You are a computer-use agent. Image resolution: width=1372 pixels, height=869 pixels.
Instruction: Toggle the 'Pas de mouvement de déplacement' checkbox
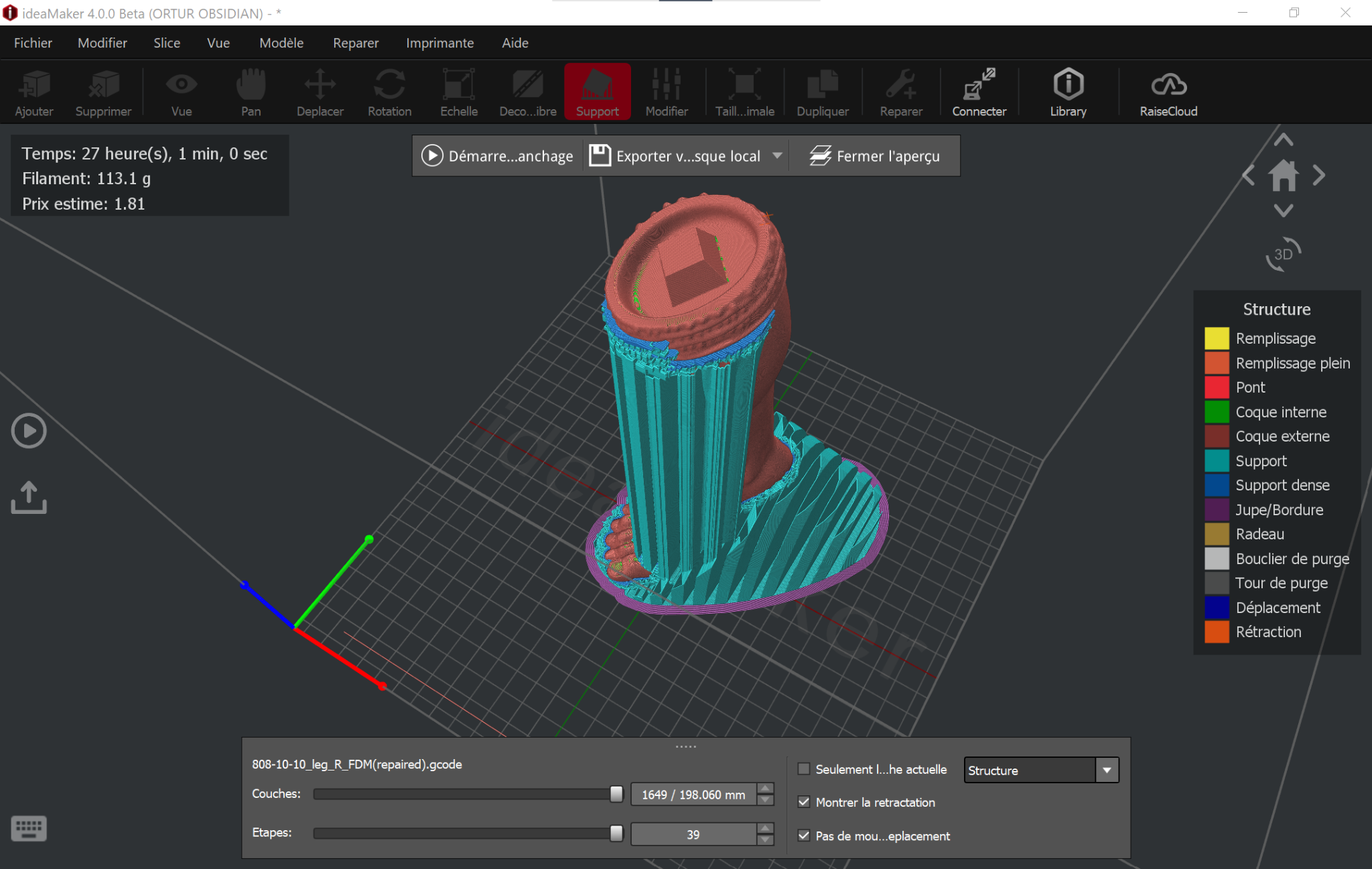coord(804,835)
